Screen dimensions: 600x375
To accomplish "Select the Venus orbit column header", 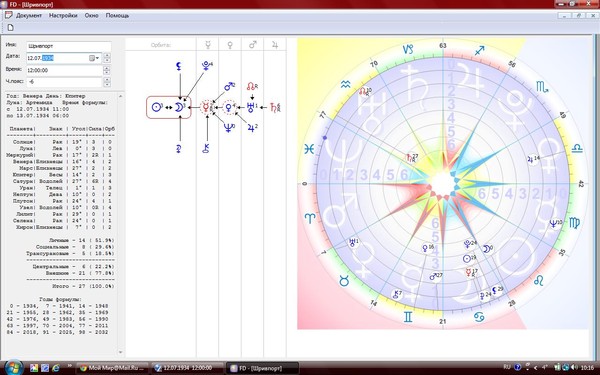I will click(230, 45).
